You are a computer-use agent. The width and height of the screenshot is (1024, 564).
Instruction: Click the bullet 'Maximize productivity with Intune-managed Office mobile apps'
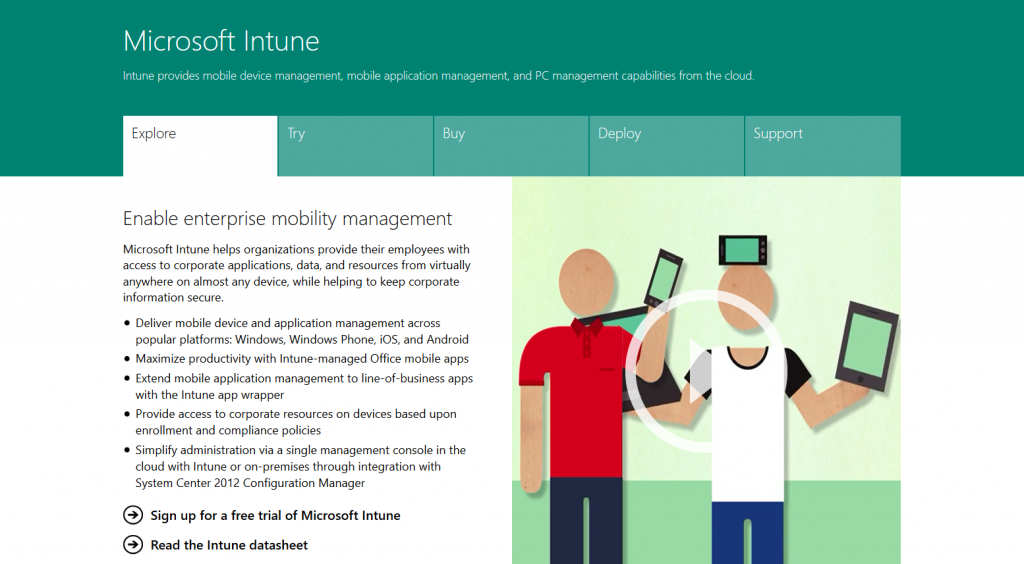click(x=302, y=358)
